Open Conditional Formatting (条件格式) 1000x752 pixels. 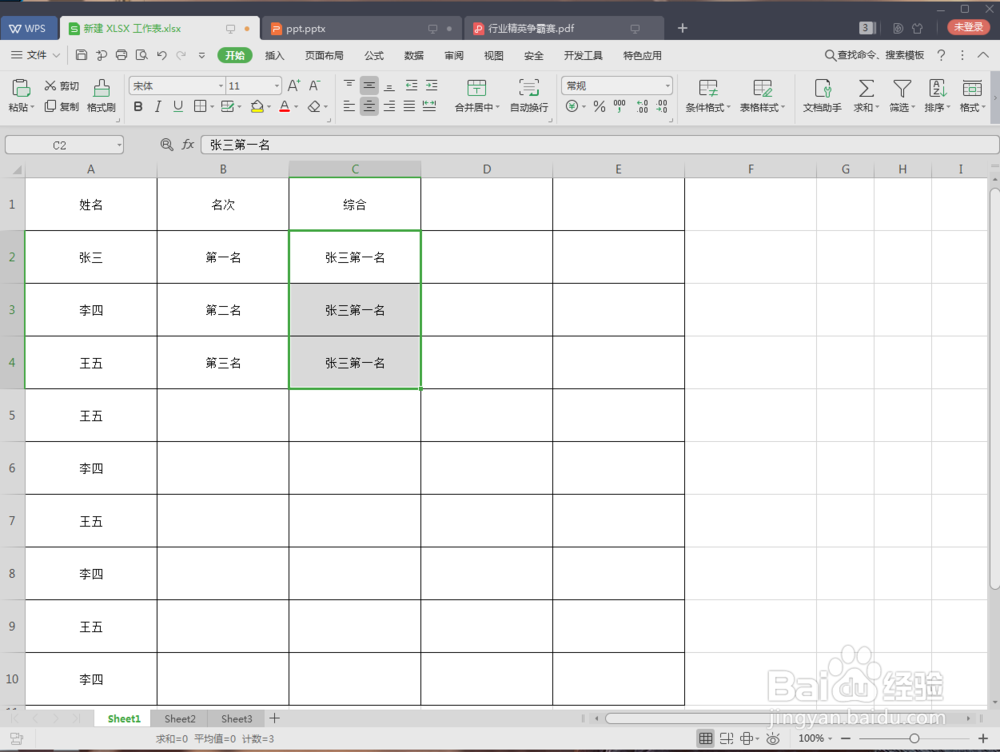pos(707,96)
